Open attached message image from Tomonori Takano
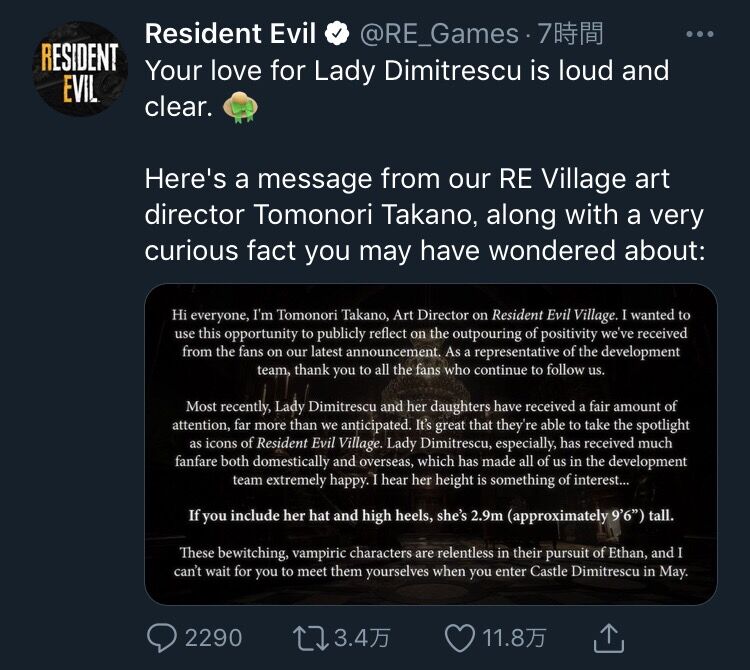This screenshot has height=670, width=750. click(x=430, y=444)
